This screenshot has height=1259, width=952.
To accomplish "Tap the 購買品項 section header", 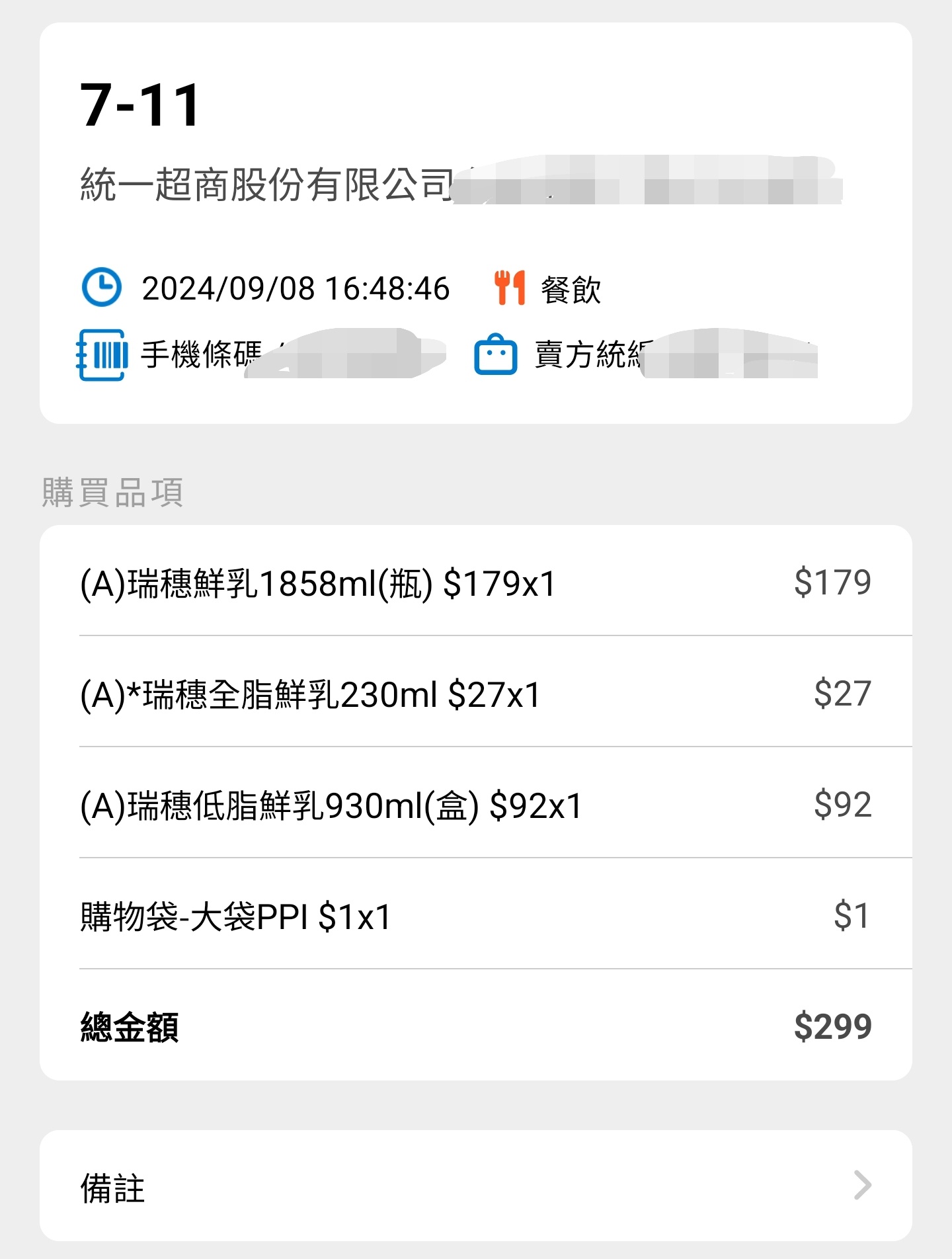I will [112, 493].
